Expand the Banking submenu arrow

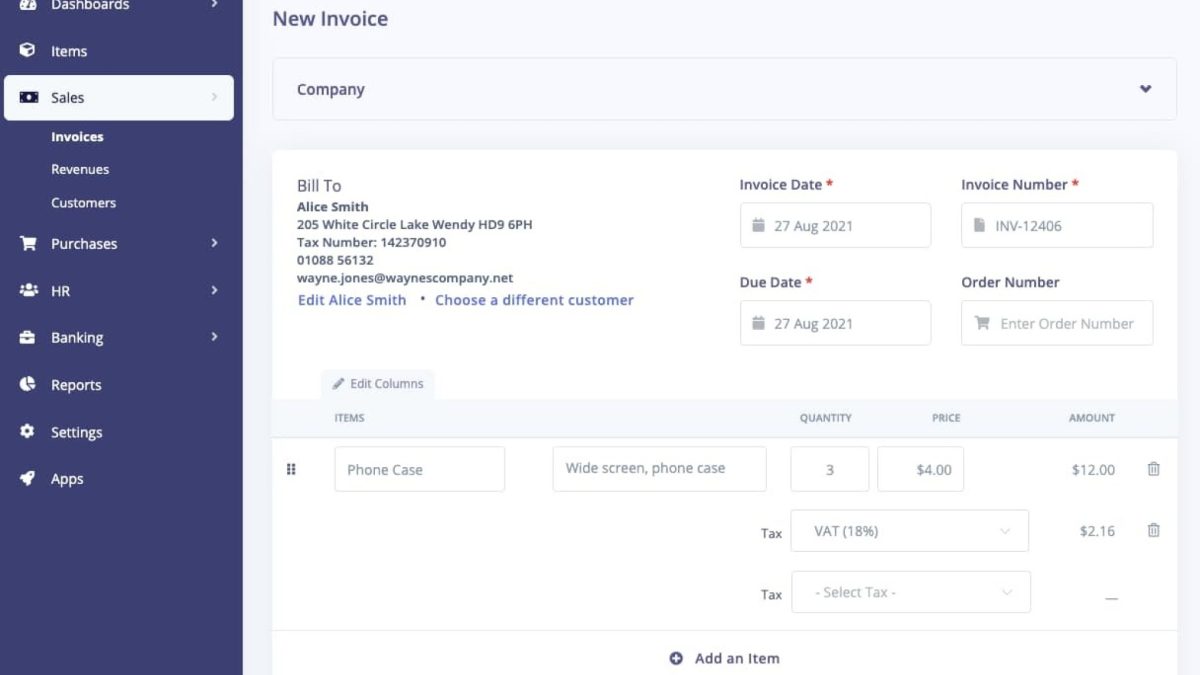[214, 337]
